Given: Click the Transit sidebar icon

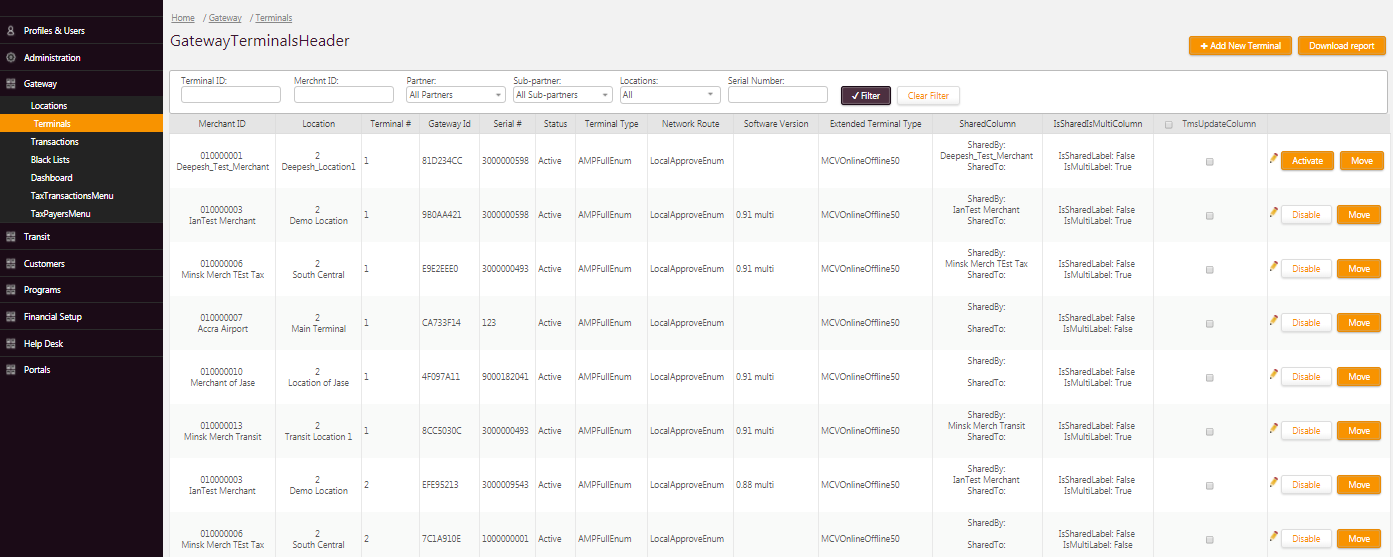Looking at the screenshot, I should (x=11, y=237).
